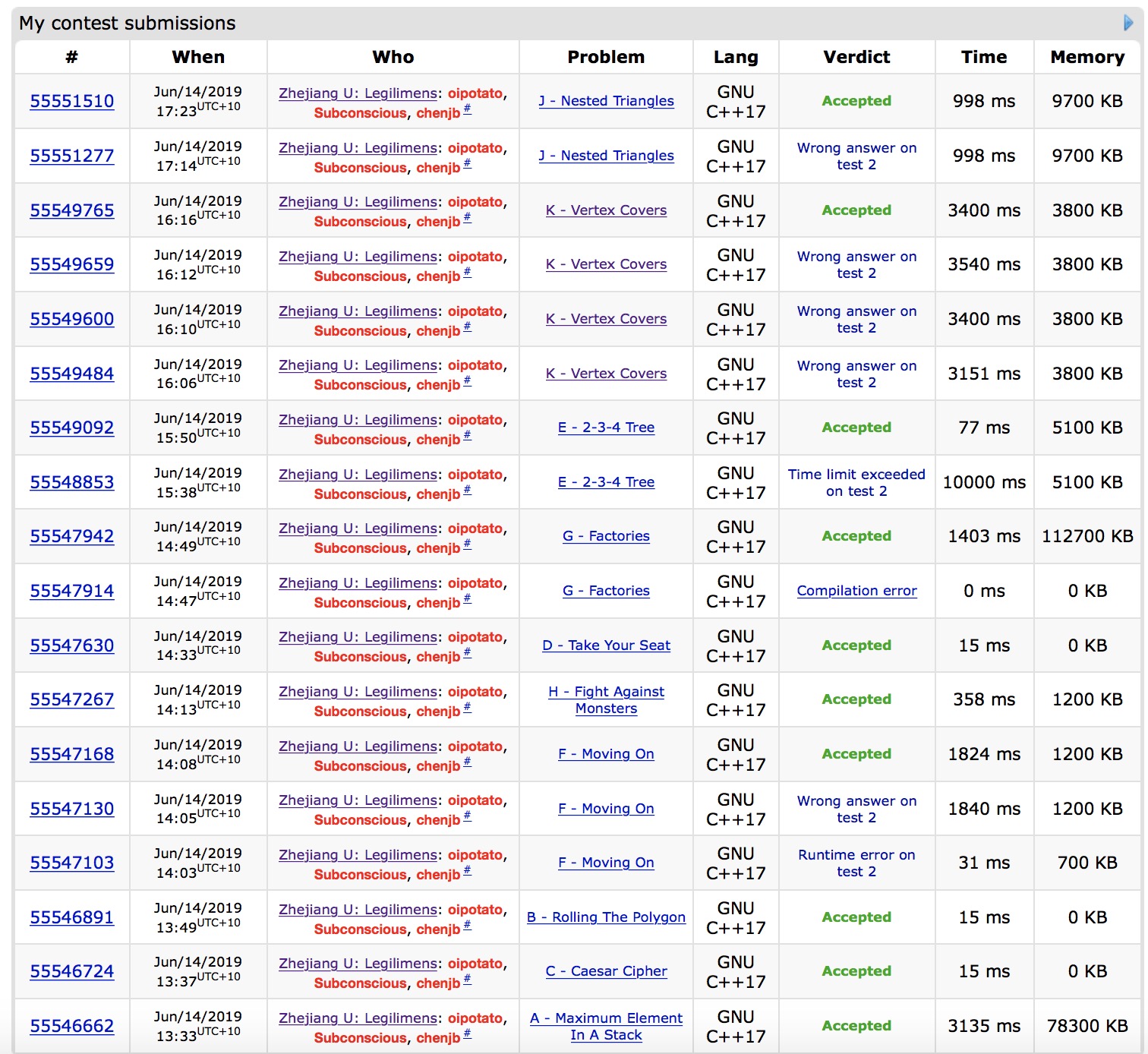
Task: Click the blue arrow in the submissions header
Action: click(x=1127, y=24)
